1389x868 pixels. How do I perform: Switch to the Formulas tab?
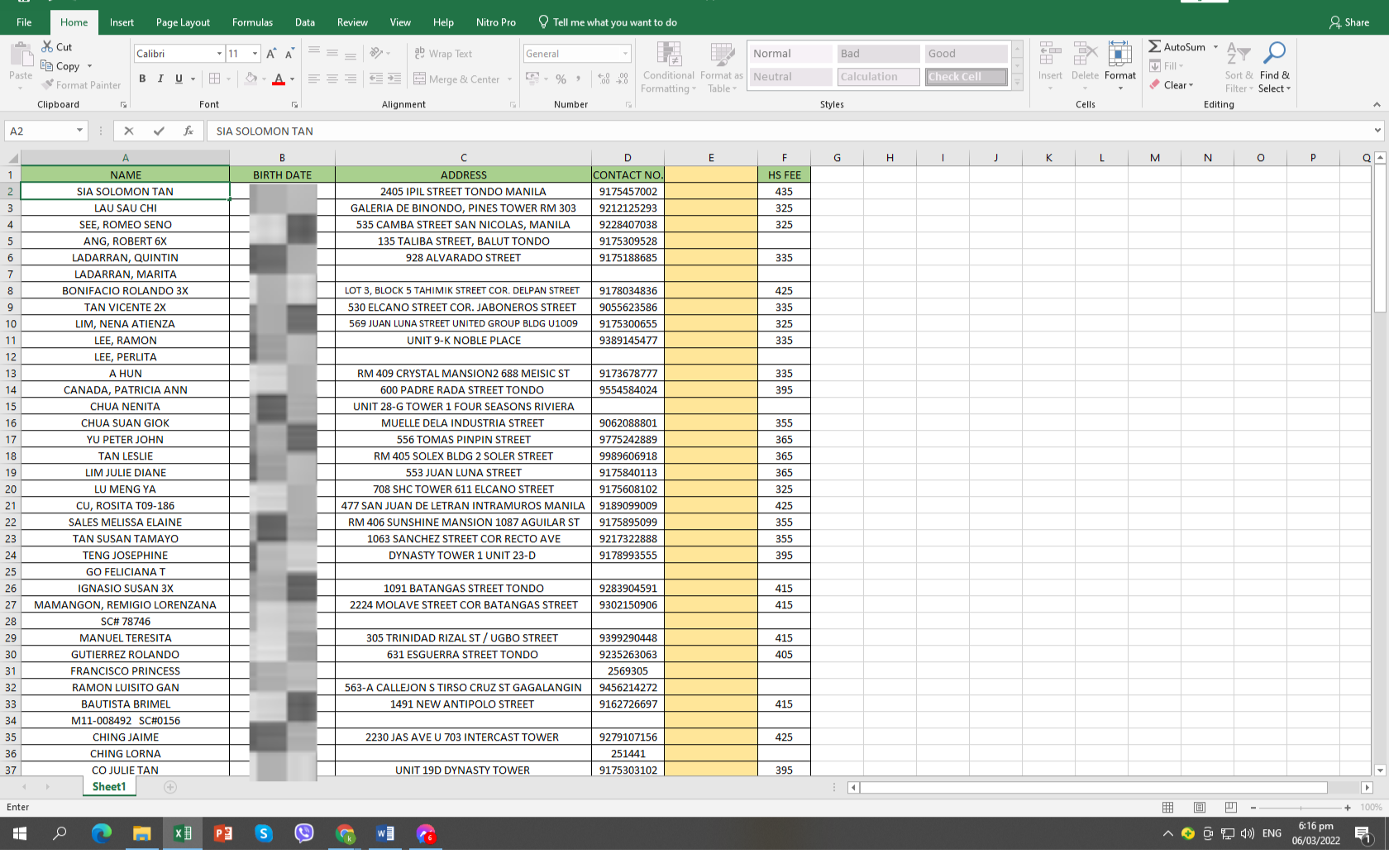(252, 22)
